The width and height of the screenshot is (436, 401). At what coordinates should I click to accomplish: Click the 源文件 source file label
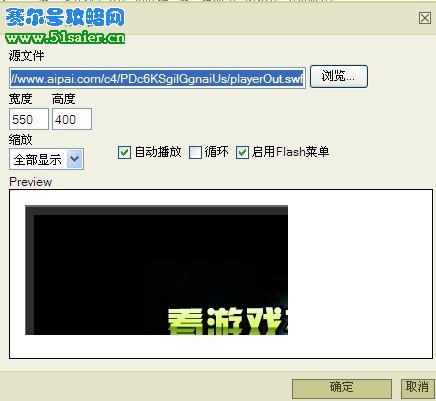tap(26, 56)
